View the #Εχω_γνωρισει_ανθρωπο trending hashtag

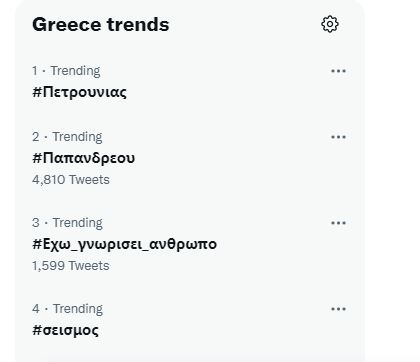[x=124, y=244]
